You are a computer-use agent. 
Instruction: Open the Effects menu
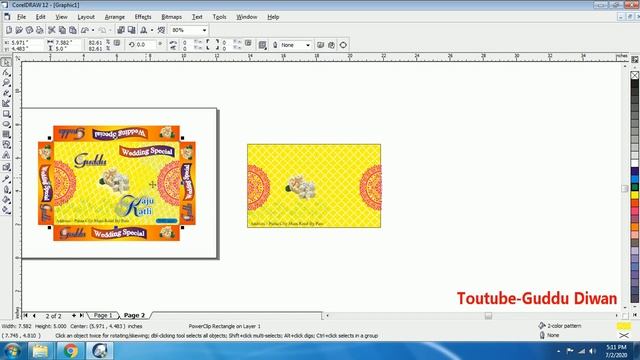tap(143, 17)
